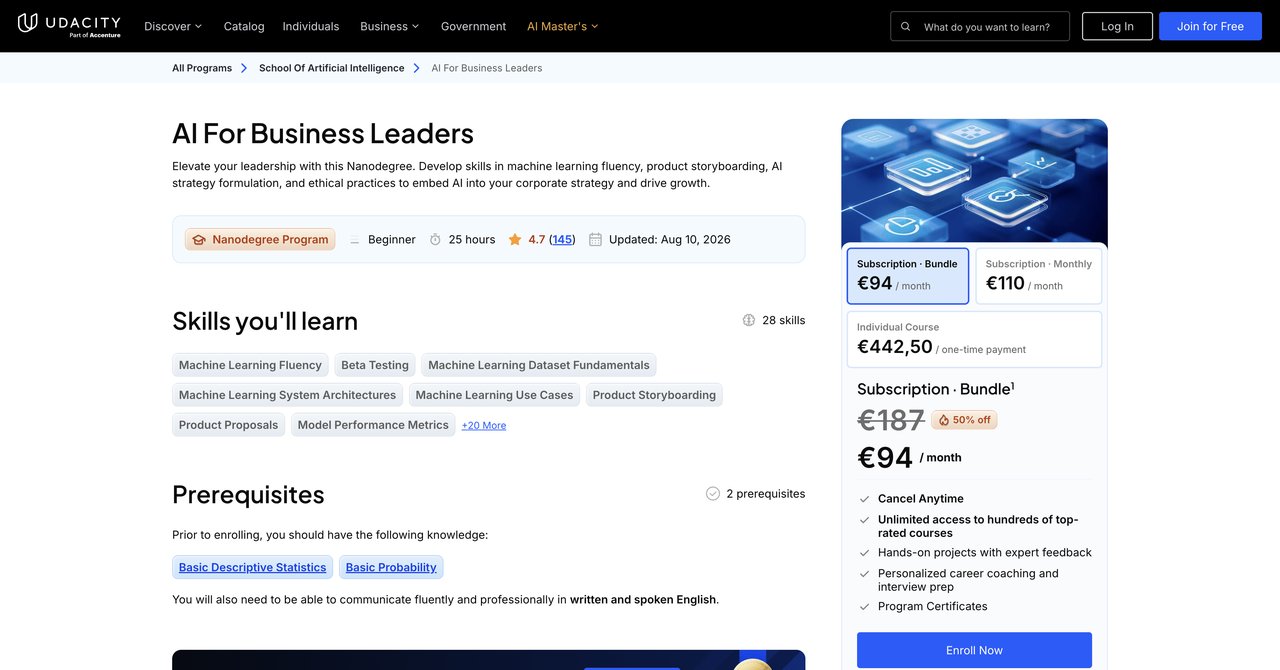
Task: Open Basic Descriptive Statistics prerequisite link
Action: click(252, 567)
